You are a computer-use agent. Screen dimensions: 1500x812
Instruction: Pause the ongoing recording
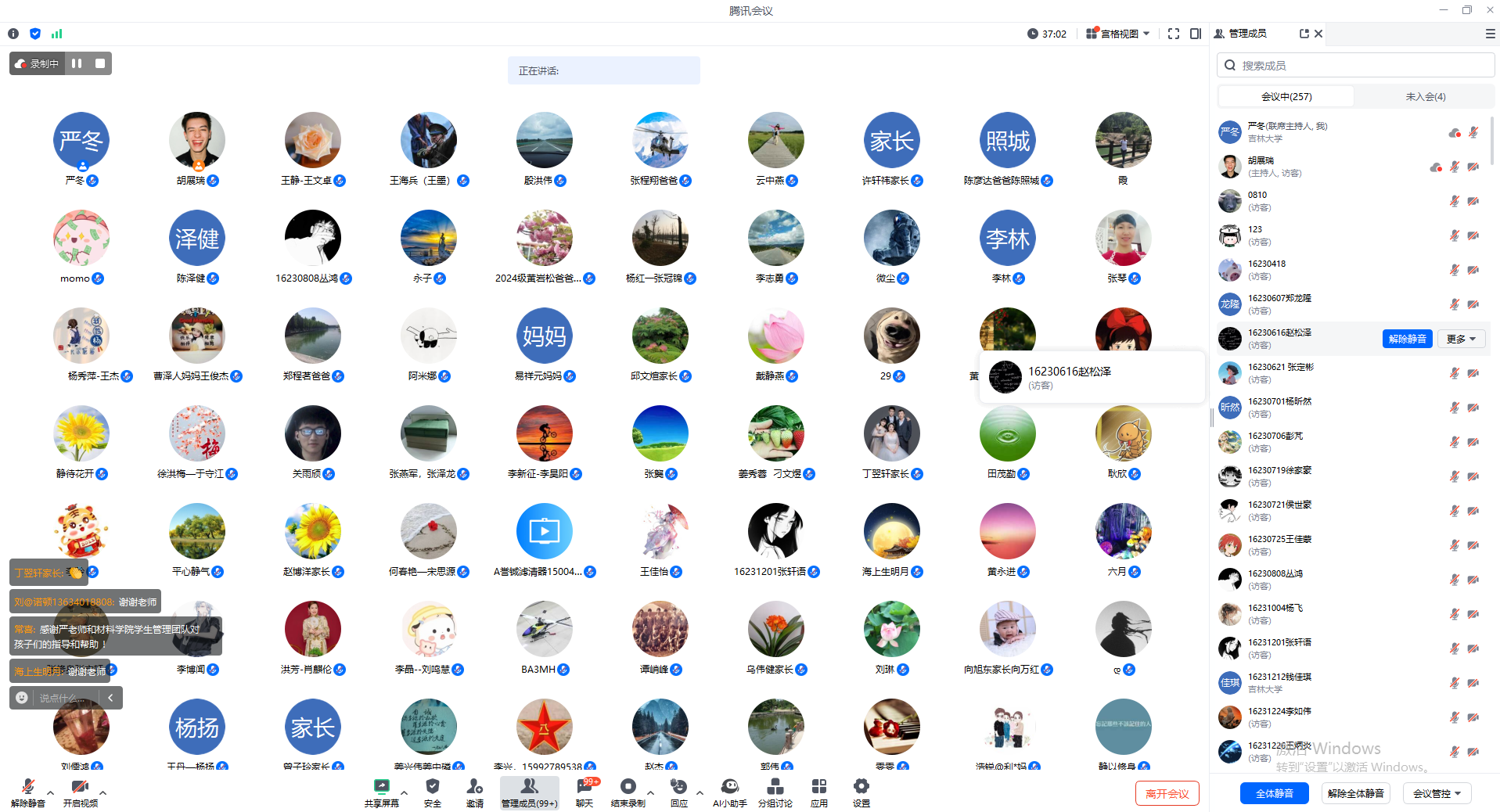[77, 63]
